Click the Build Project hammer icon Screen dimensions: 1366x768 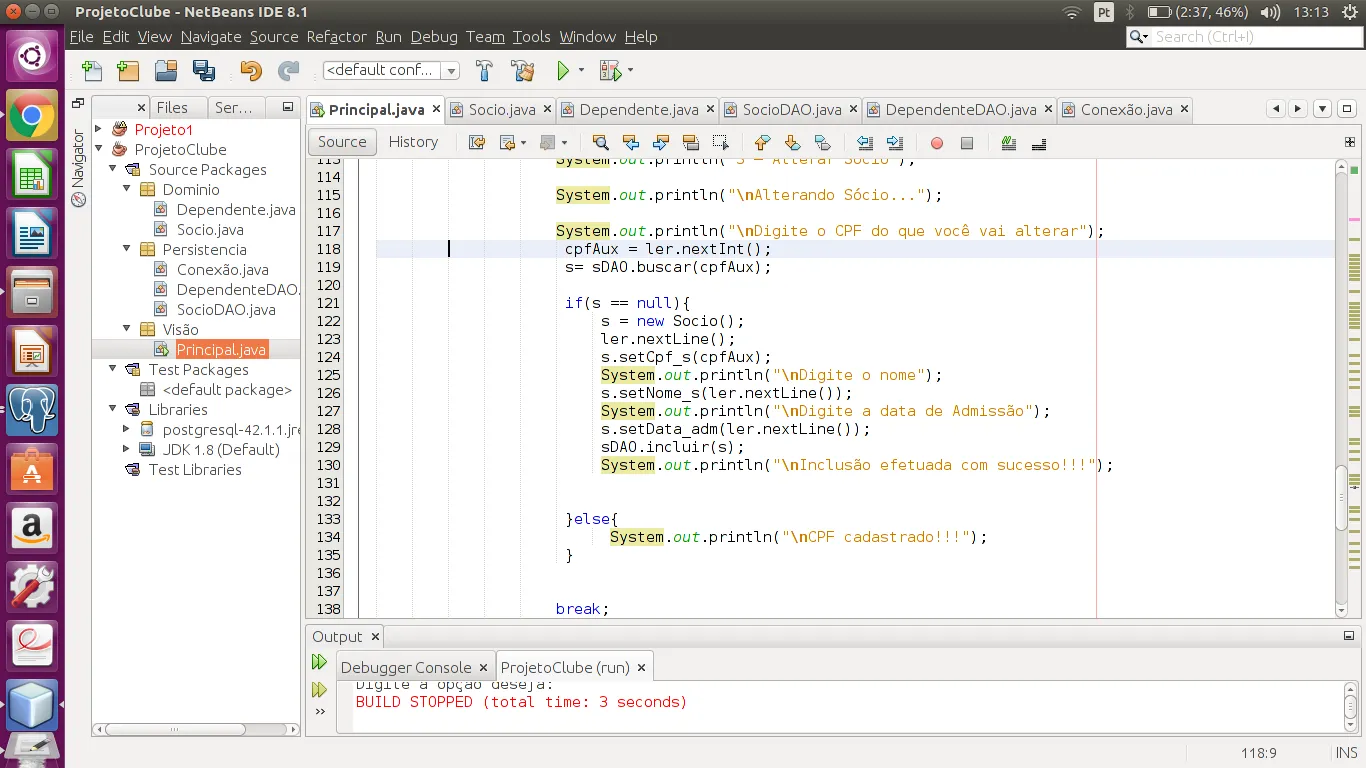(485, 71)
